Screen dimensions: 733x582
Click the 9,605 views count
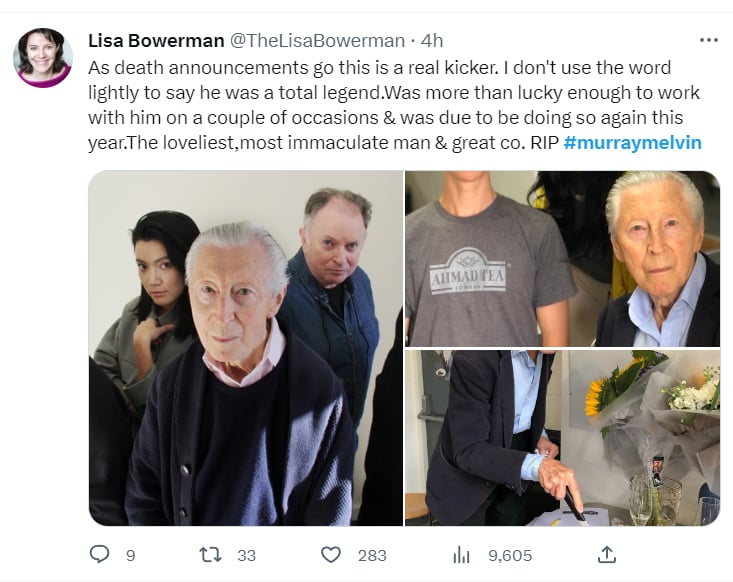tap(509, 555)
